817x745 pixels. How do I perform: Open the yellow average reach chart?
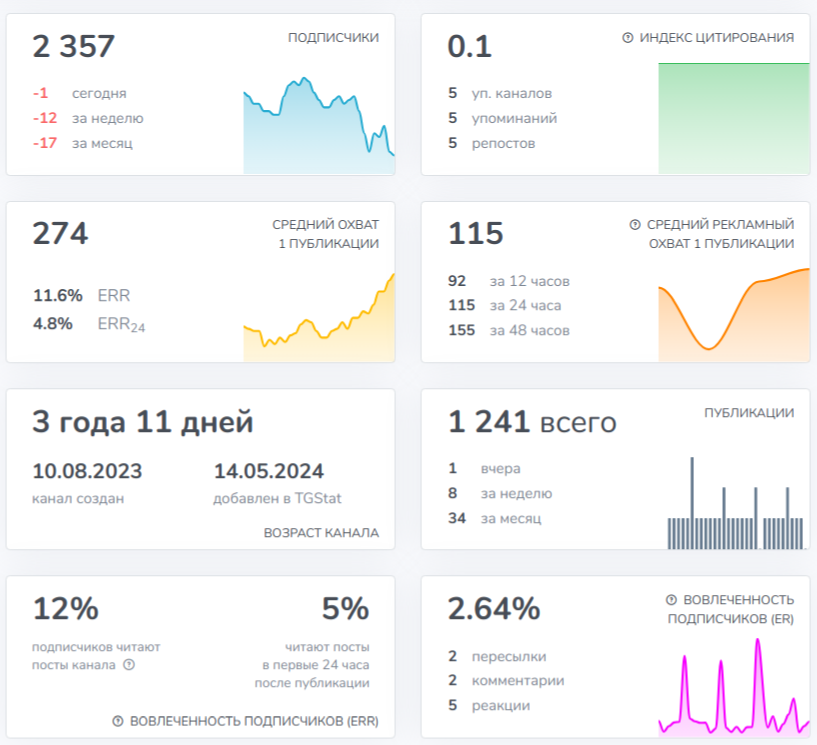(x=319, y=317)
